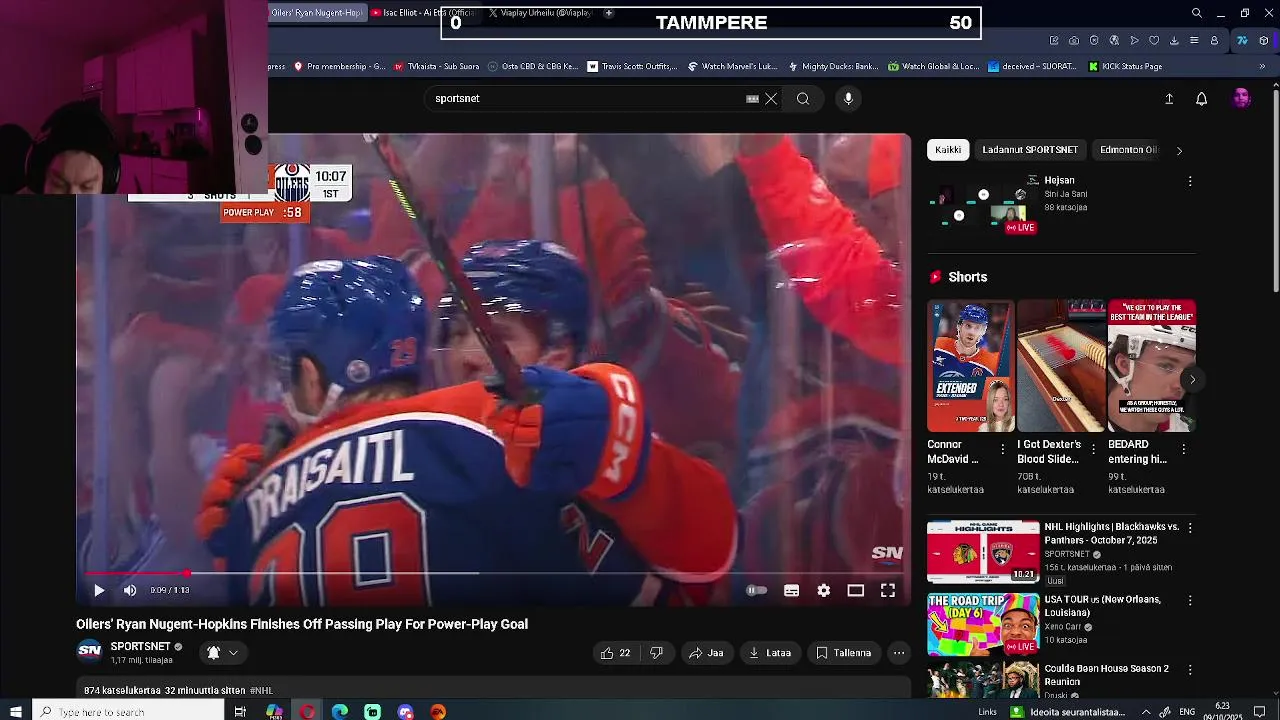
Task: Open Coulda Been House Season 2 video
Action: (x=983, y=681)
